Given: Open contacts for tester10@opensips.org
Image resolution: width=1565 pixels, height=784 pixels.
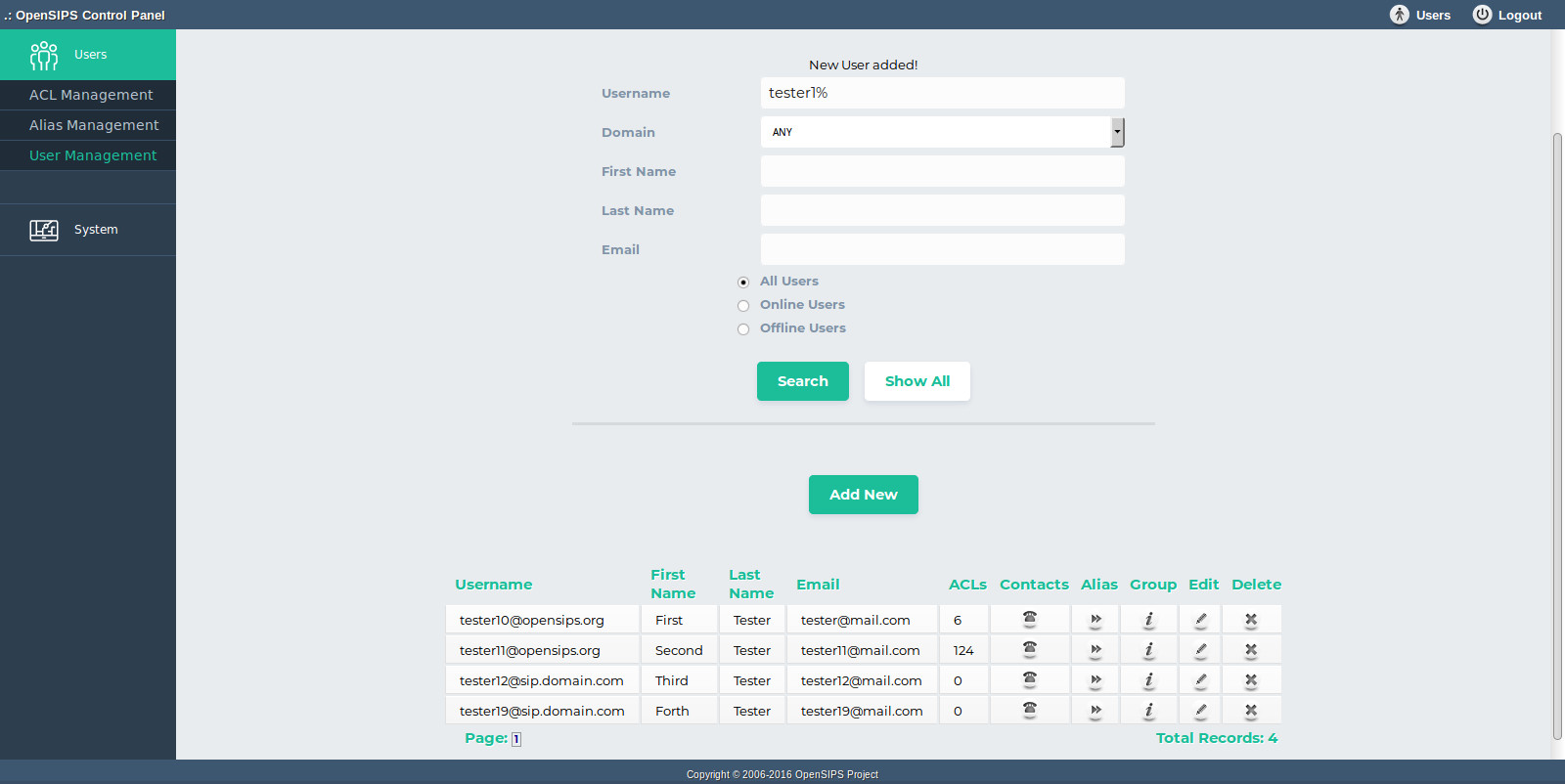Looking at the screenshot, I should click(x=1029, y=619).
